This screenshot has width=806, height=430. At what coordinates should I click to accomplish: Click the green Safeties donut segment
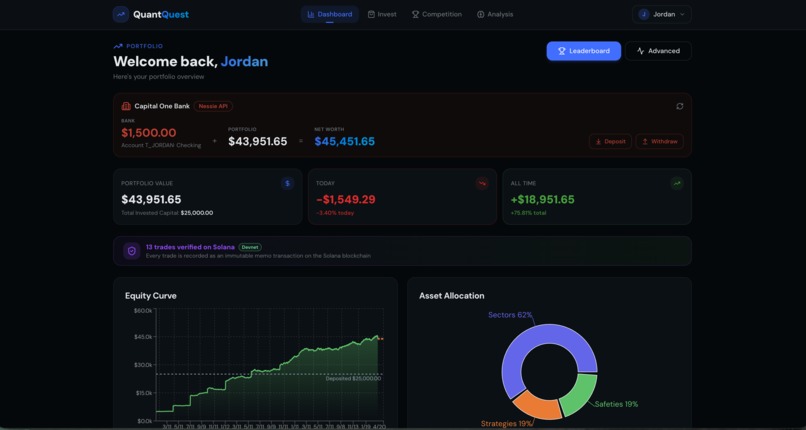[x=582, y=393]
